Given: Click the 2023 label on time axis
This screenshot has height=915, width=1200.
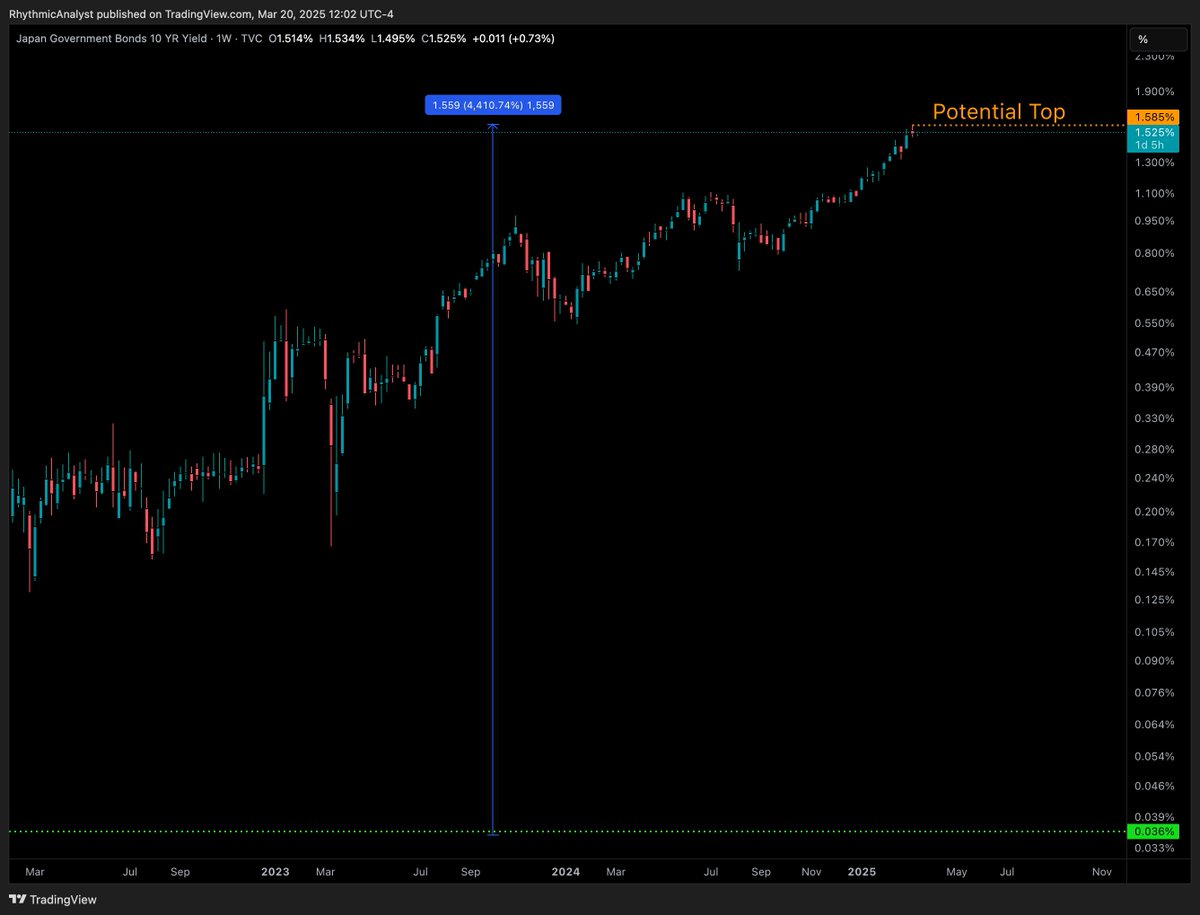Looking at the screenshot, I should click(x=275, y=872).
